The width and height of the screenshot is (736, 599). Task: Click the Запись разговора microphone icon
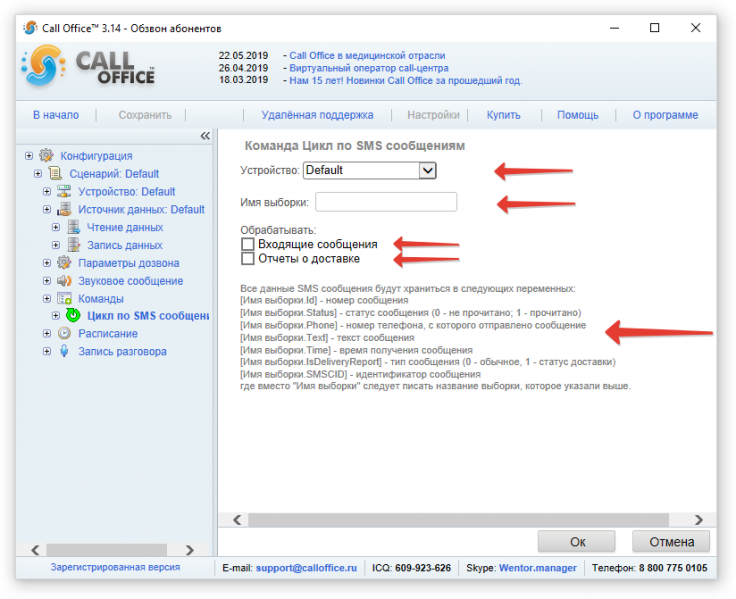[64, 351]
